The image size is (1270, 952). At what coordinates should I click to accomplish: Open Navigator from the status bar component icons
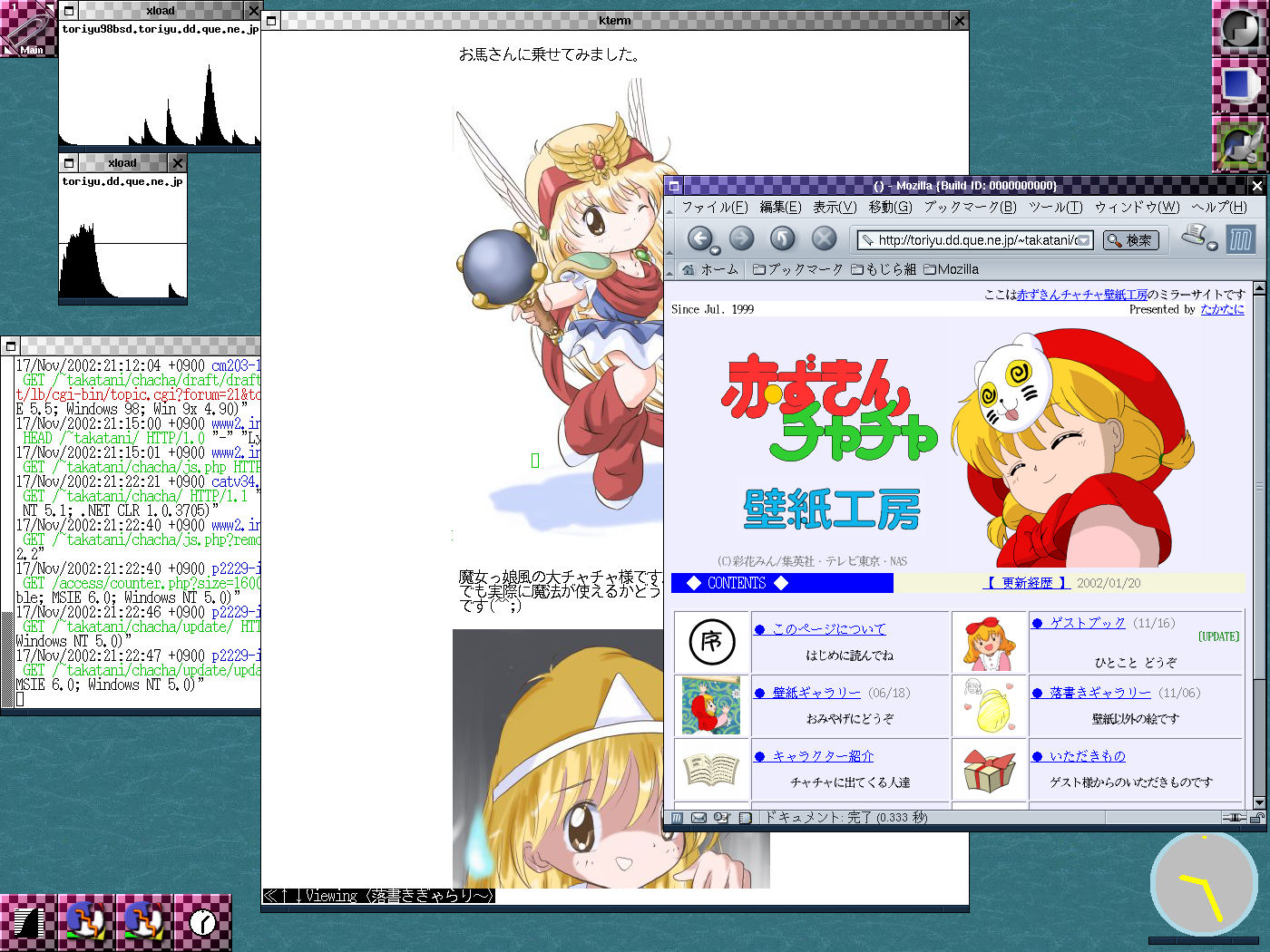677,818
